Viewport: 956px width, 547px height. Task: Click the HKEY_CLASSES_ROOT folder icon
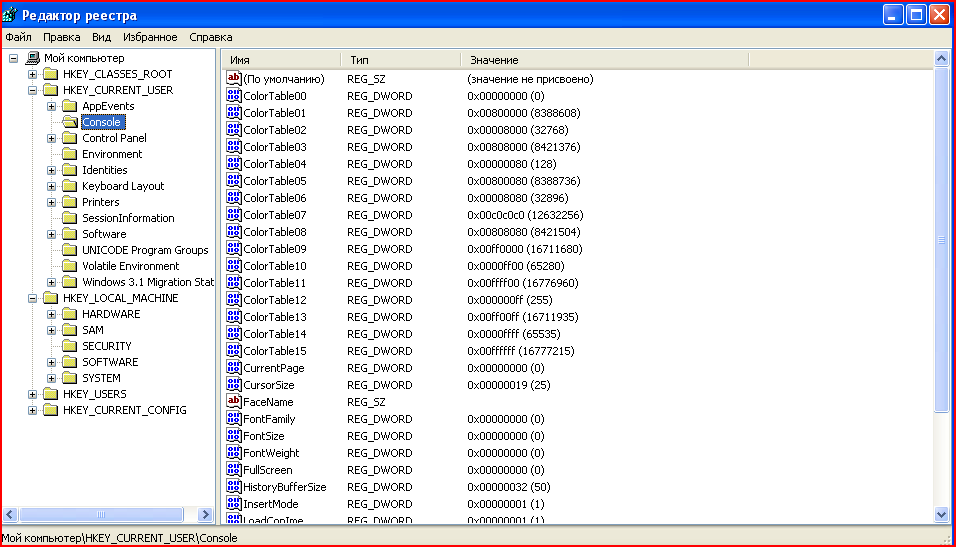coord(51,74)
